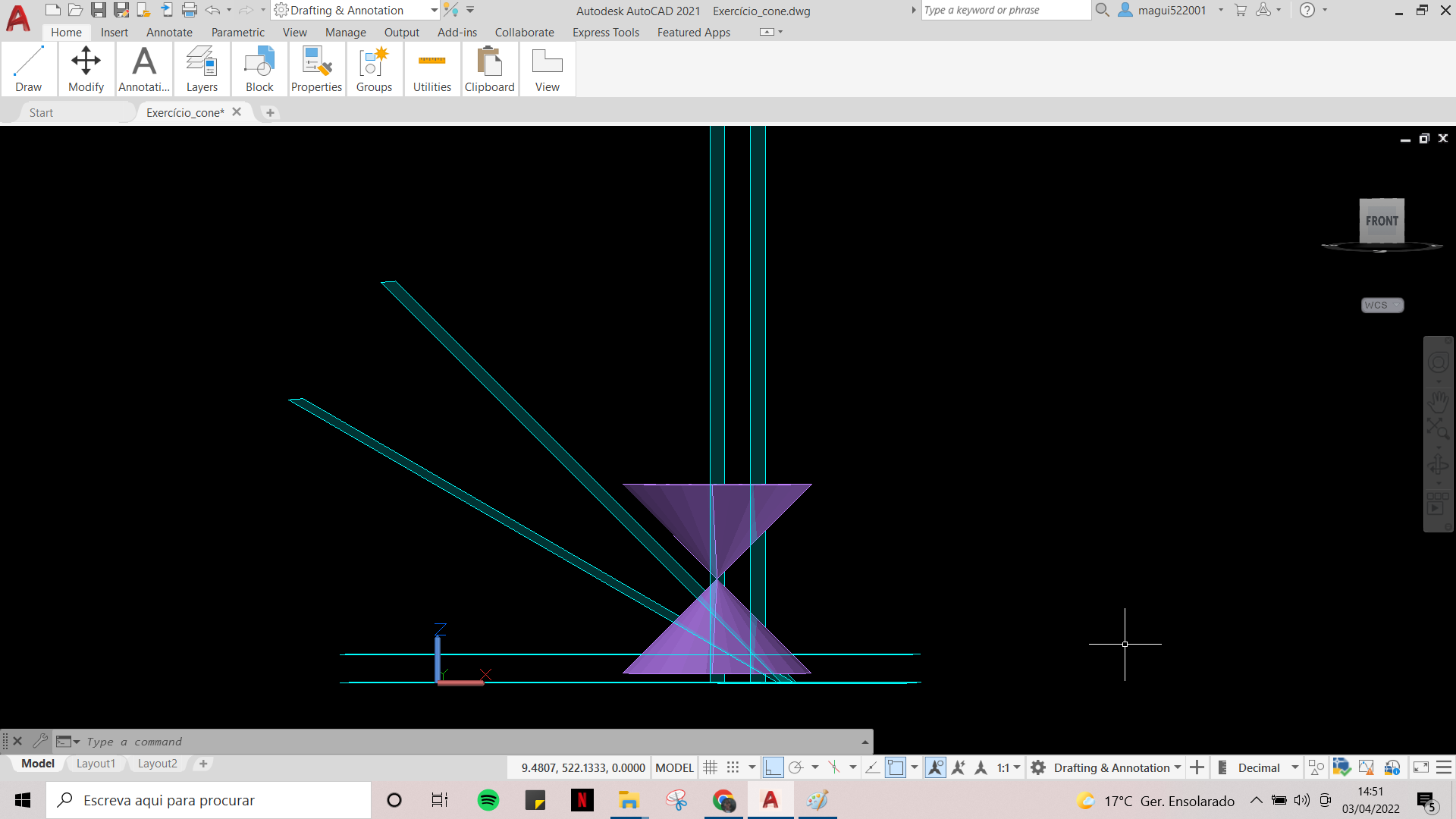Open Spotify from the taskbar
The image size is (1456, 819).
tap(488, 800)
